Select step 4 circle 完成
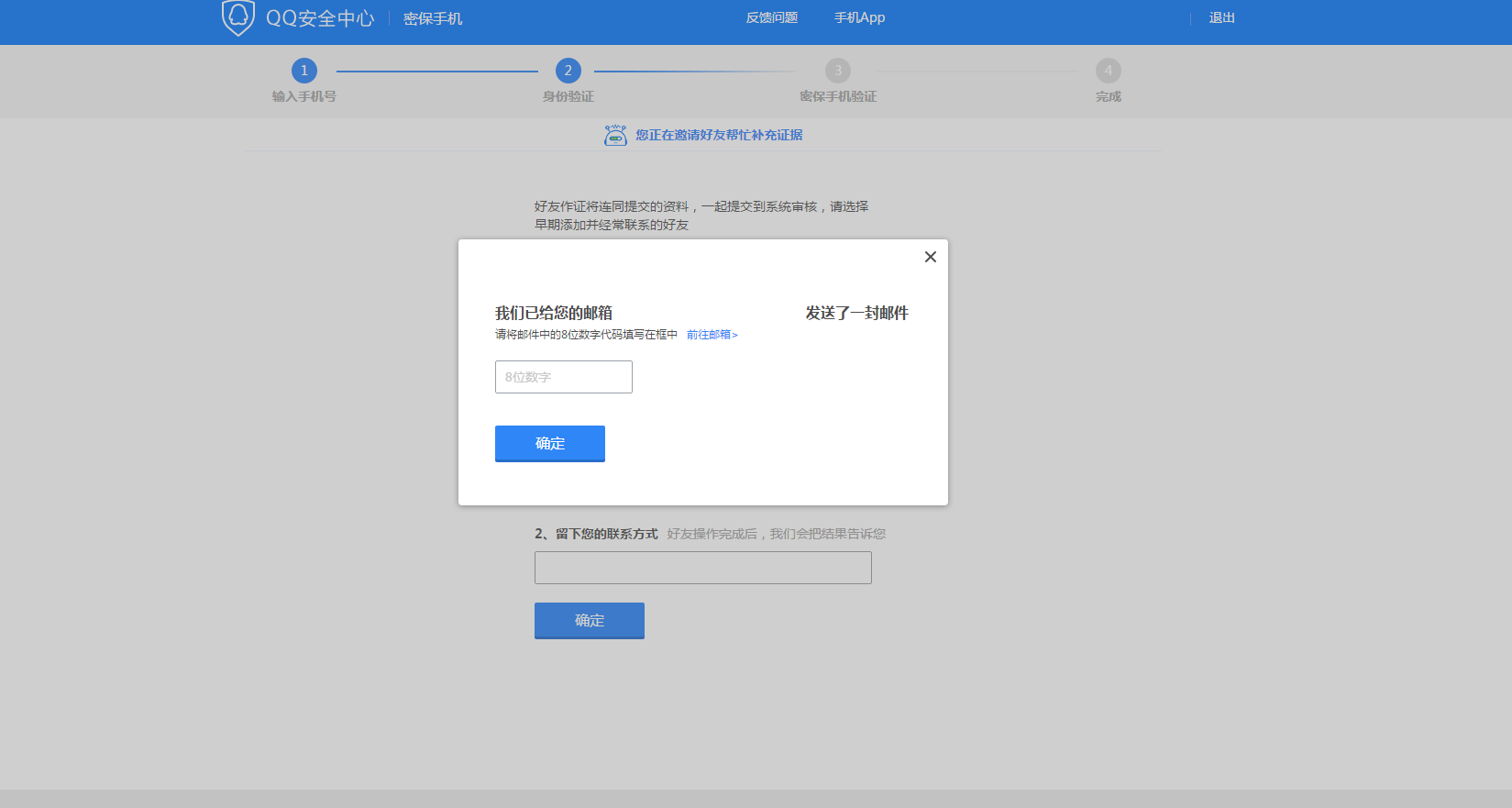1512x808 pixels. tap(1109, 71)
